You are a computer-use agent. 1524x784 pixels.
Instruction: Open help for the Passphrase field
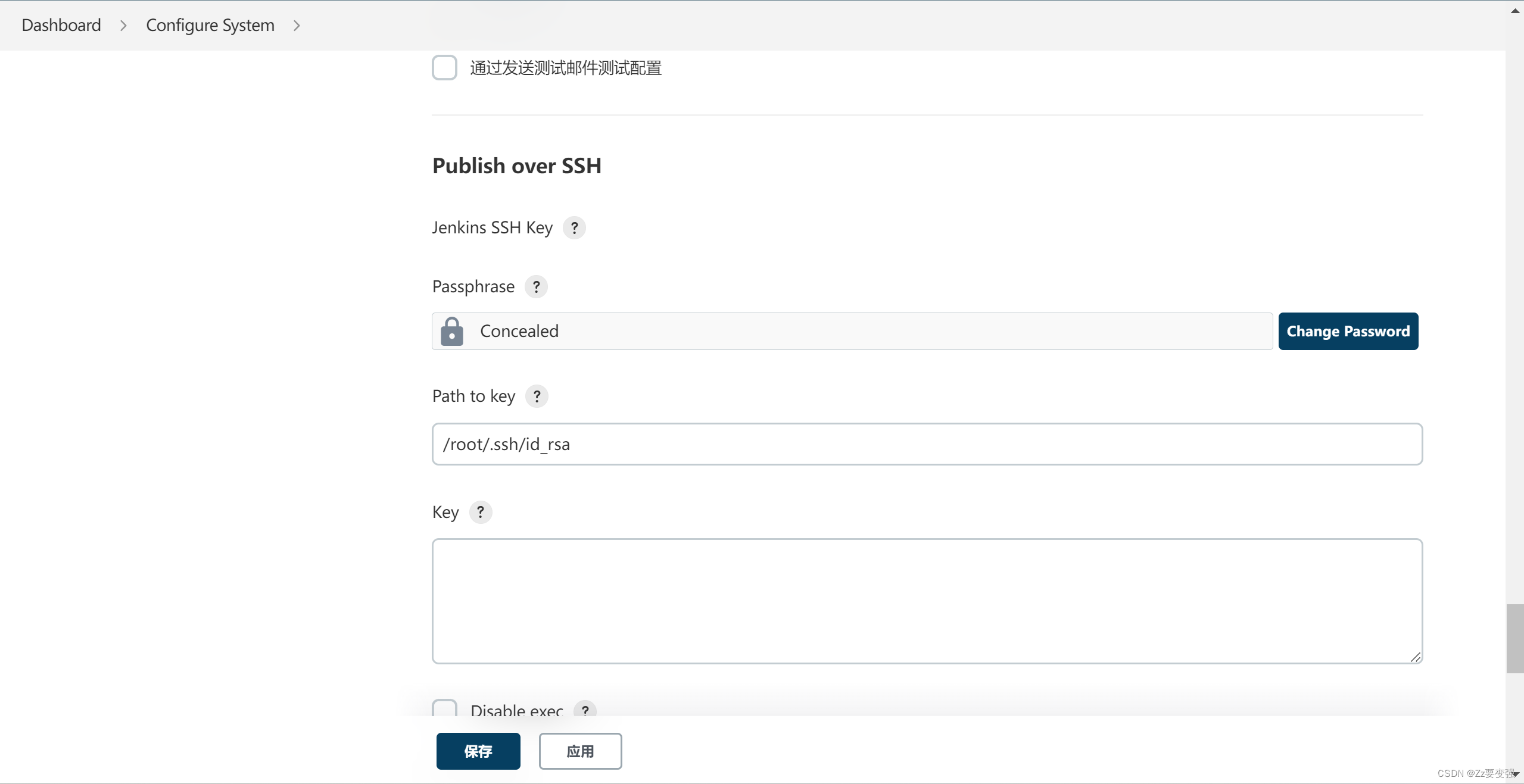[x=535, y=286]
